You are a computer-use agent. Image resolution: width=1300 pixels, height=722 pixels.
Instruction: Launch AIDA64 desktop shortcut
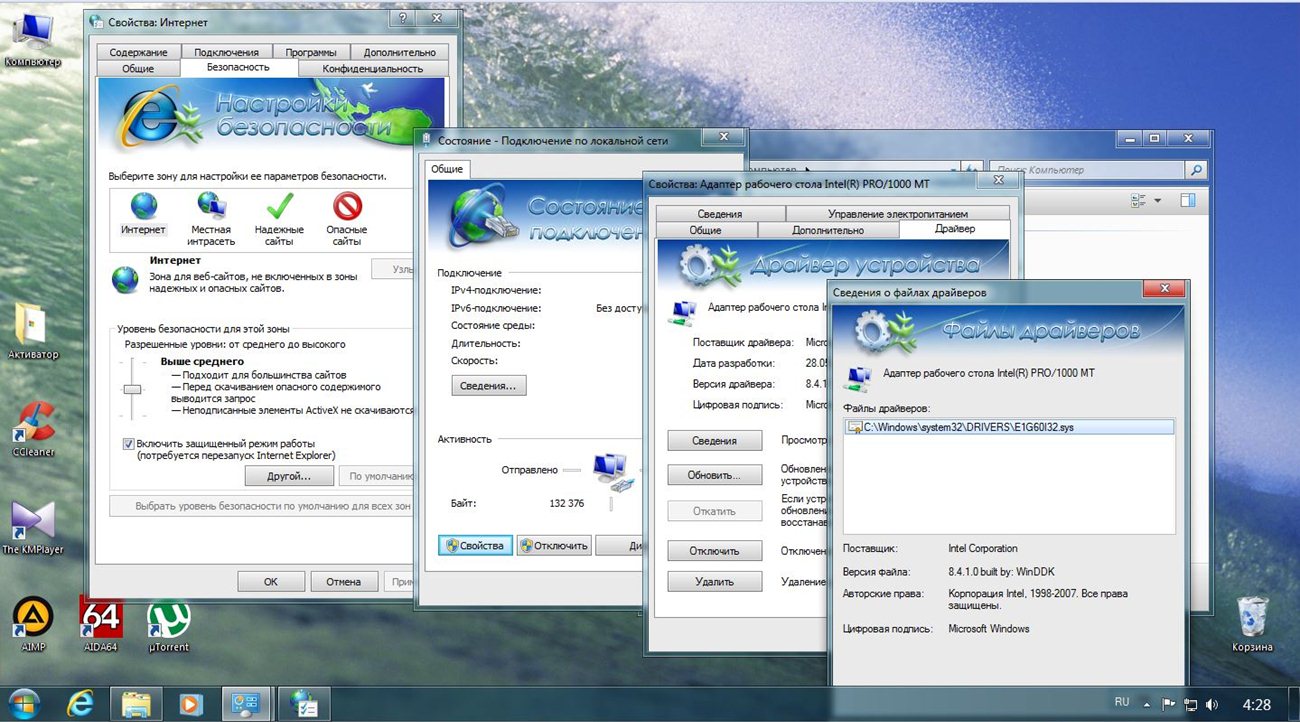(100, 624)
